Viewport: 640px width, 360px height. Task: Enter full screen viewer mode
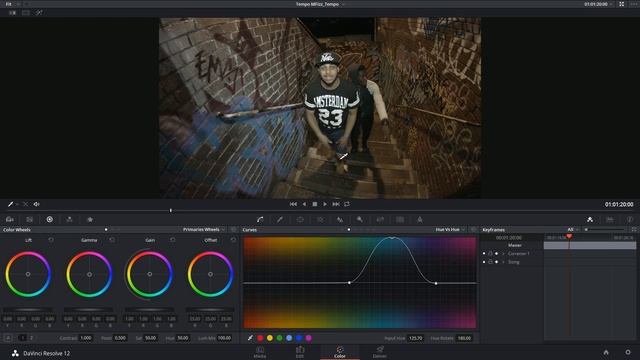pyautogui.click(x=622, y=4)
